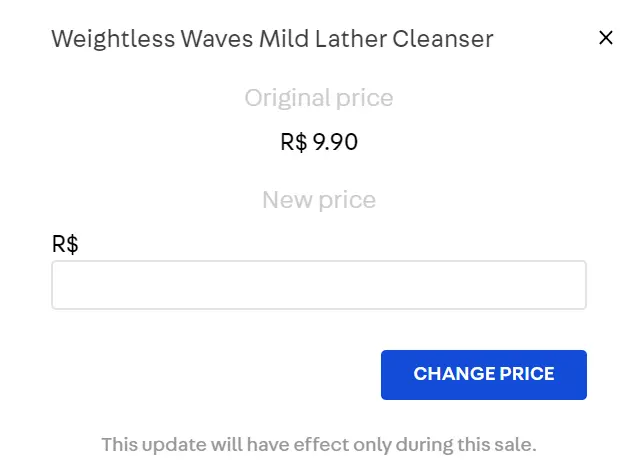637x476 pixels.
Task: Click the word Cleanser in the dialog title
Action: pyautogui.click(x=445, y=39)
